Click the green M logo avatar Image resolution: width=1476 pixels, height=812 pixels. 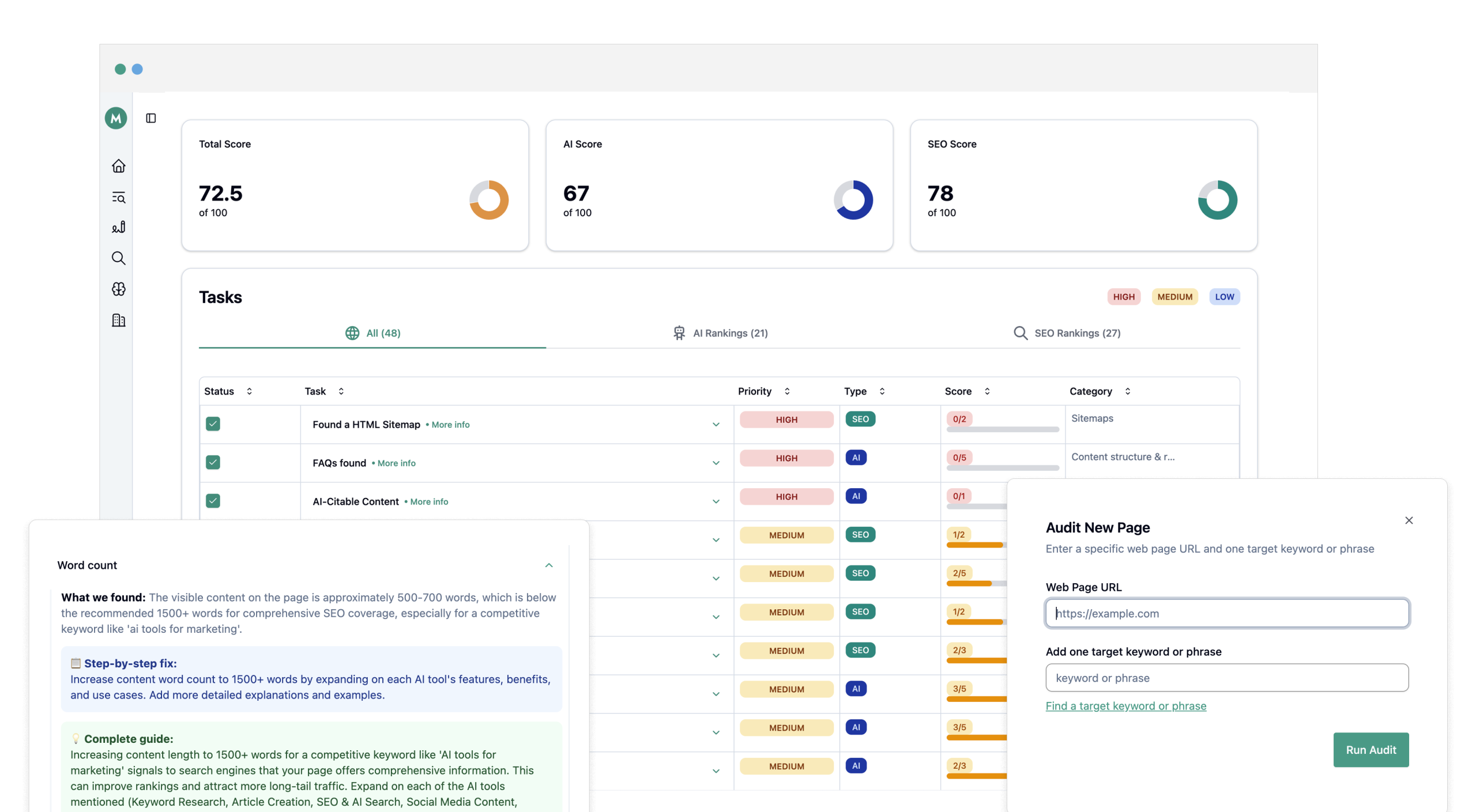[x=116, y=118]
